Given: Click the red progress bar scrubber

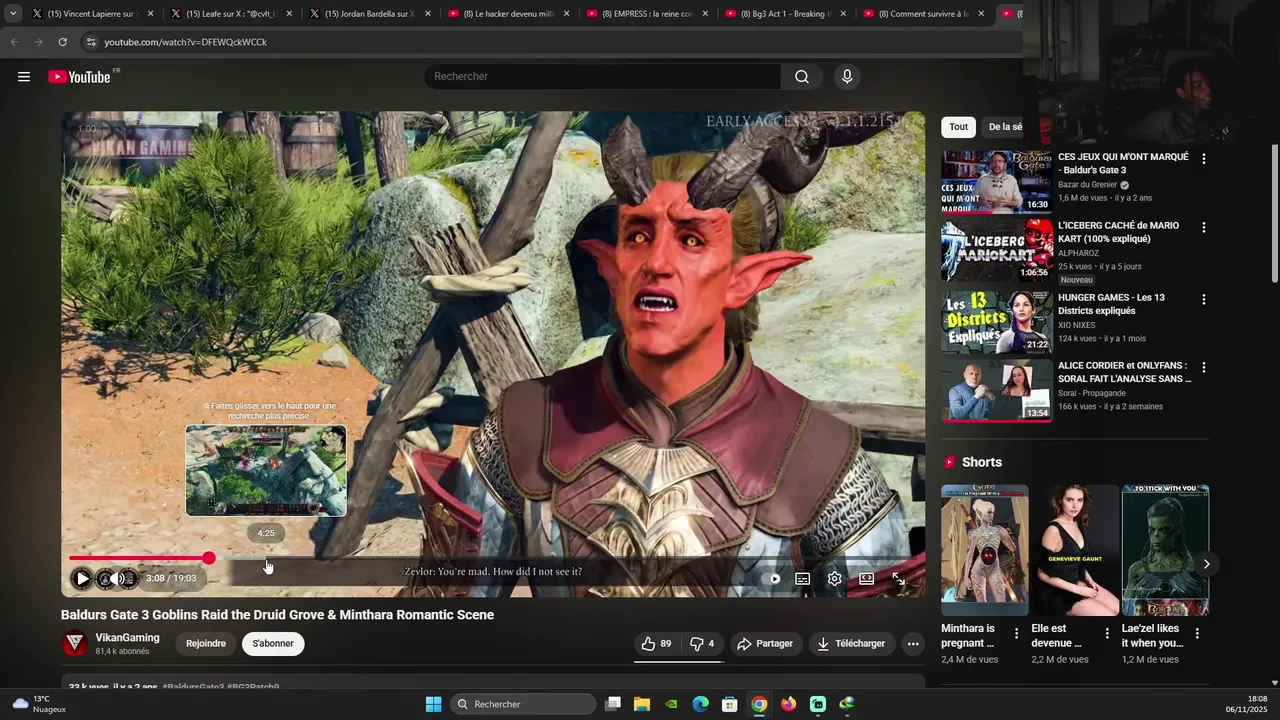Looking at the screenshot, I should 208,558.
